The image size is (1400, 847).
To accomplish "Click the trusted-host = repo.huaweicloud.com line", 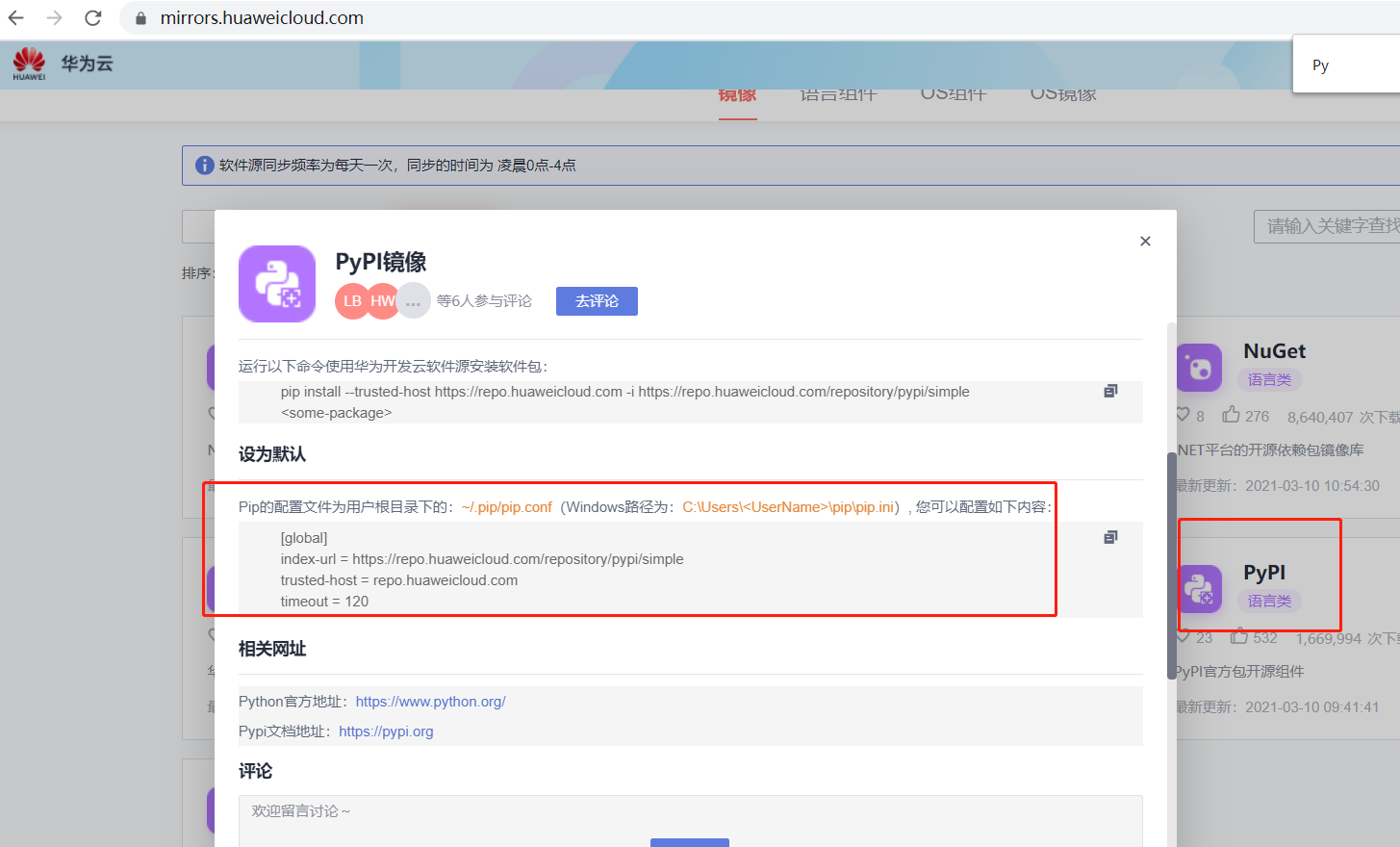I will click(399, 580).
